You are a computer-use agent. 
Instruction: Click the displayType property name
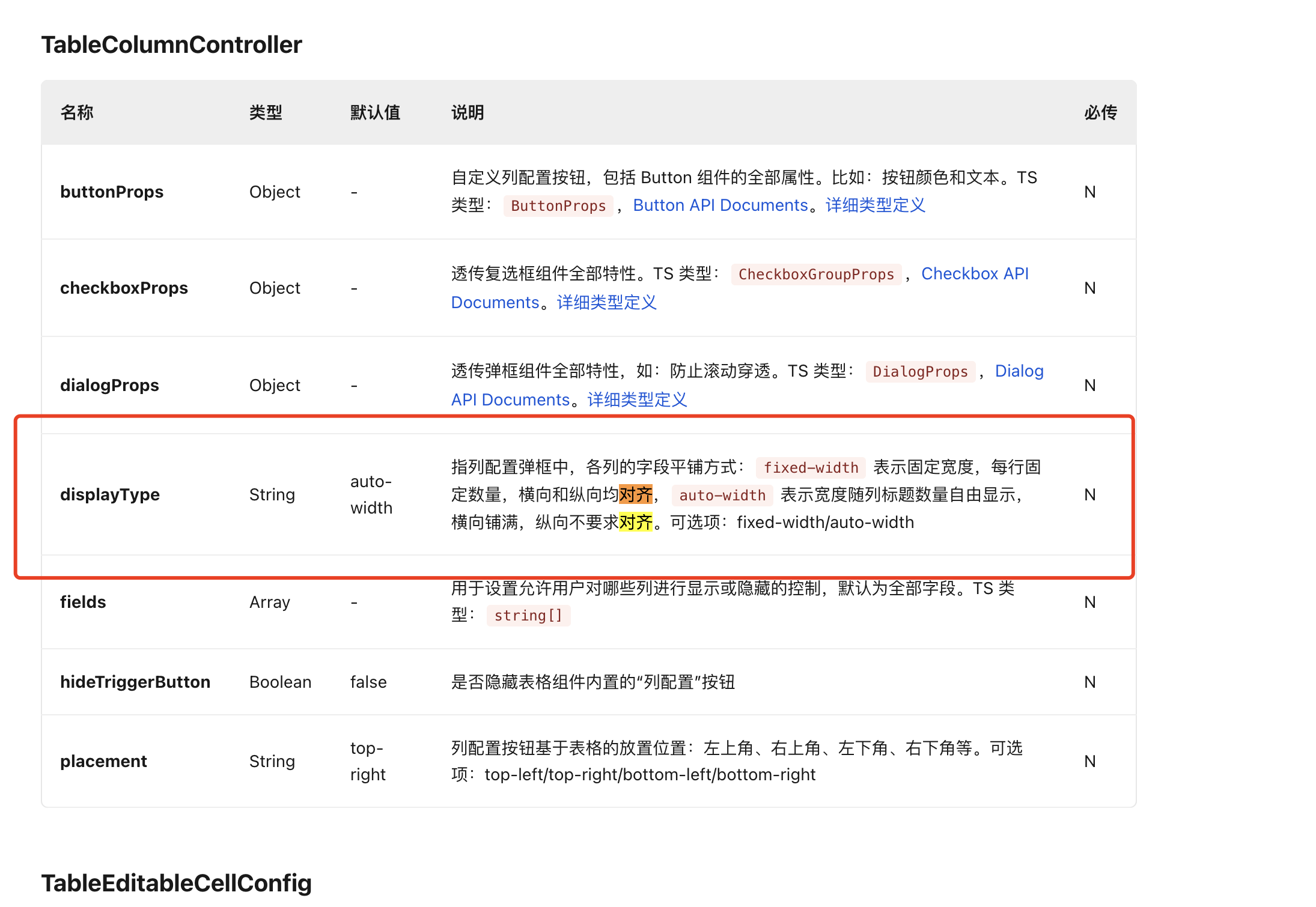tap(111, 494)
